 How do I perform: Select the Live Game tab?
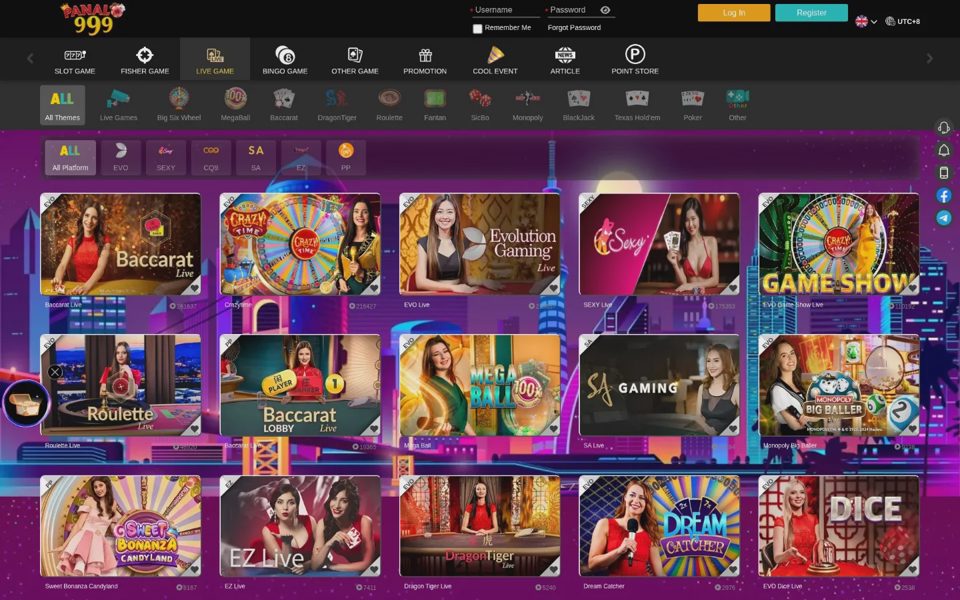215,60
